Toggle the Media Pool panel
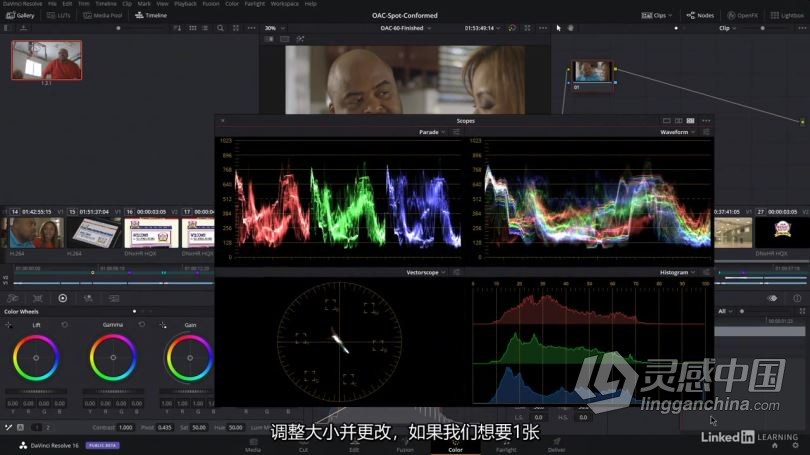The width and height of the screenshot is (810, 455). point(103,15)
